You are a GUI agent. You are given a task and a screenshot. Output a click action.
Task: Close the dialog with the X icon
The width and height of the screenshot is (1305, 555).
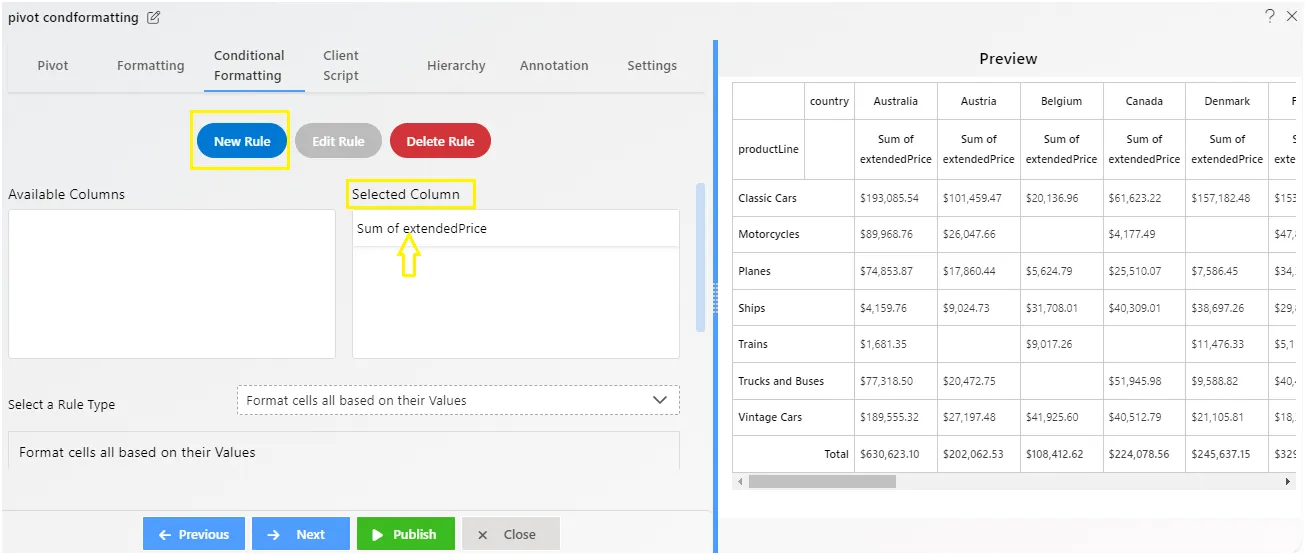point(1292,16)
